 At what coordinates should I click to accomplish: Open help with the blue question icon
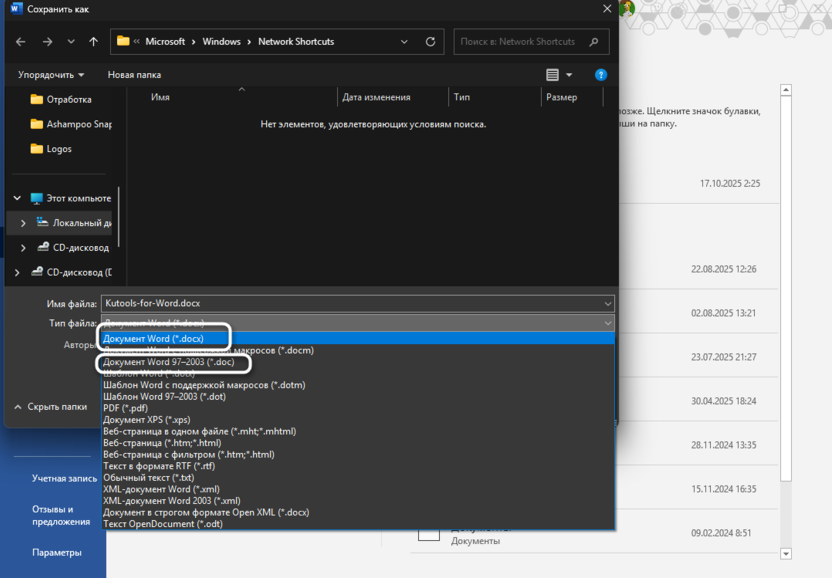pyautogui.click(x=601, y=75)
